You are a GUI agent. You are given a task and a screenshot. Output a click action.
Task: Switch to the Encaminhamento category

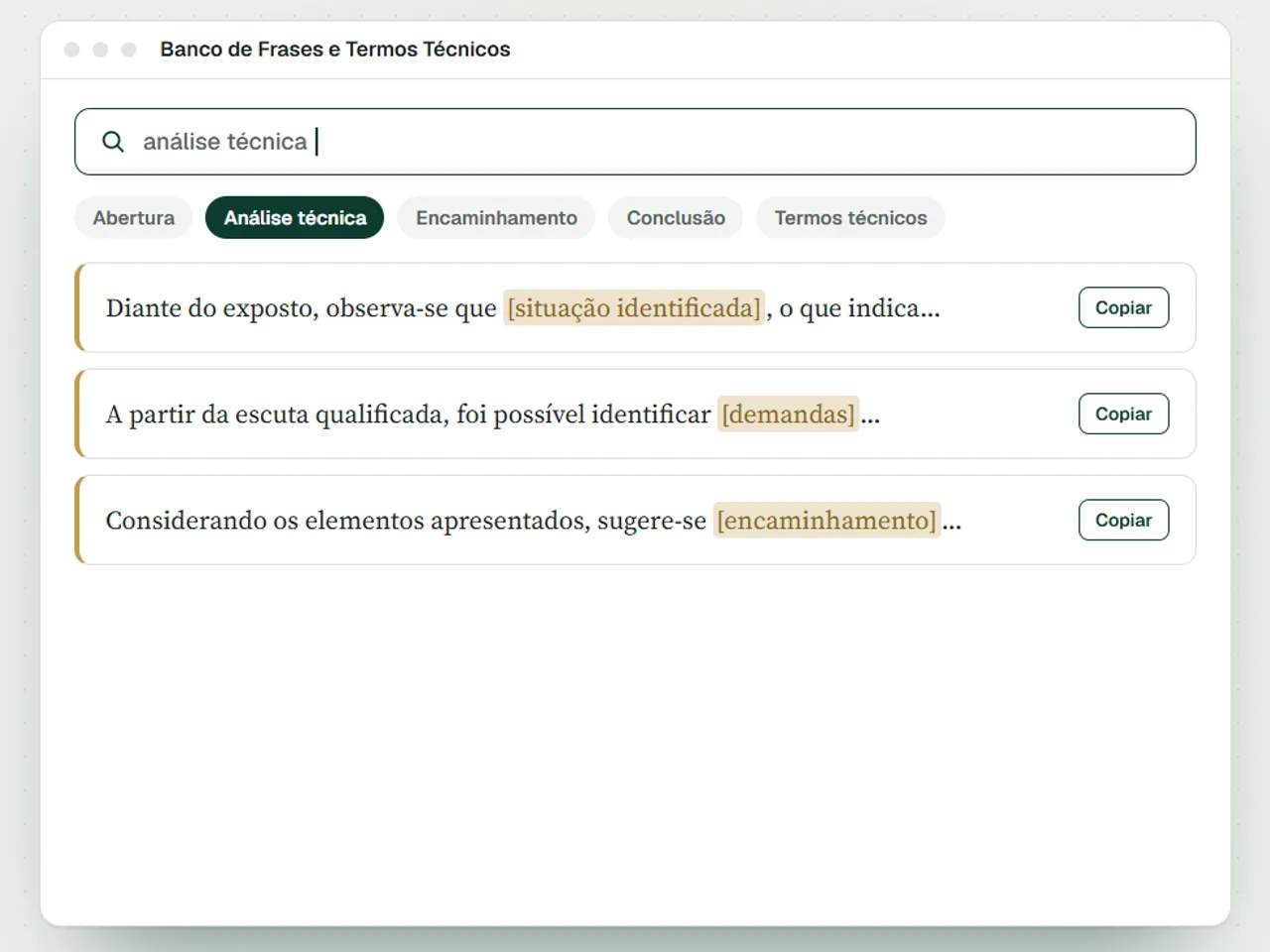point(496,218)
